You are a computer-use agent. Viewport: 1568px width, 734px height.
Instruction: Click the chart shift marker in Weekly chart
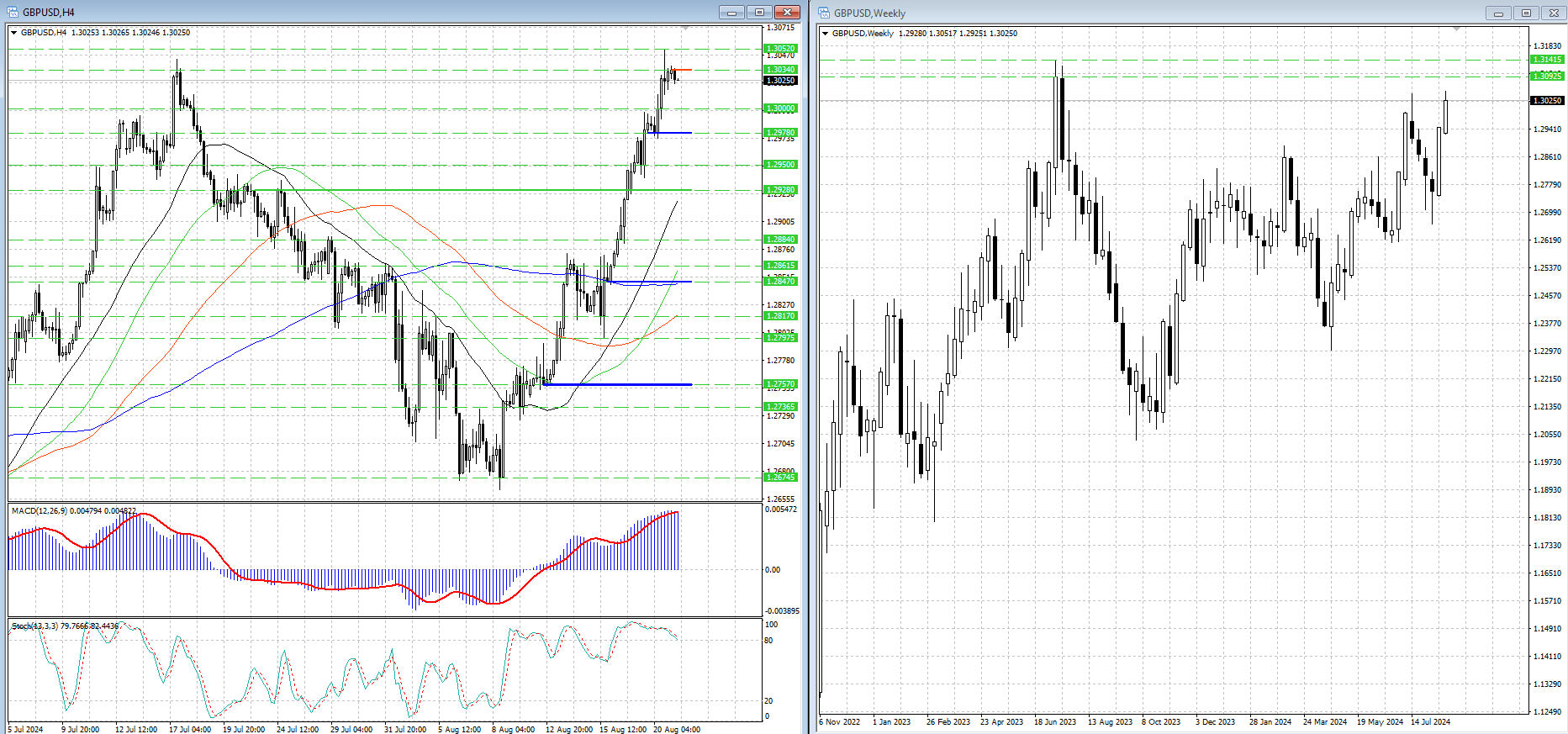(x=1456, y=29)
